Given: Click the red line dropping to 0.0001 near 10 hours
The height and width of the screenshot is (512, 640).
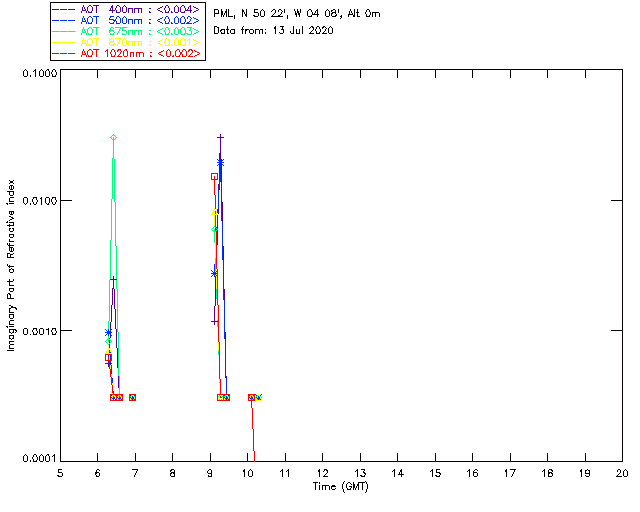Looking at the screenshot, I should click(253, 431).
